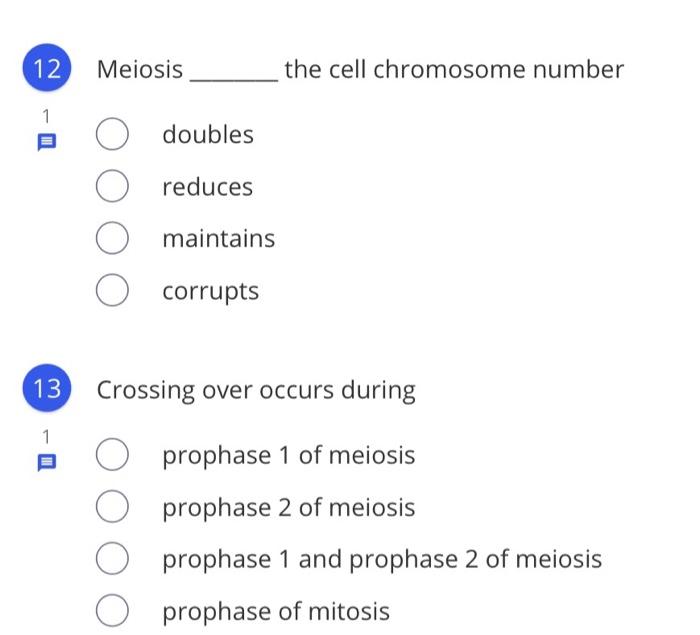Click the point value under question 12
This screenshot has width=700, height=635.
(x=46, y=116)
